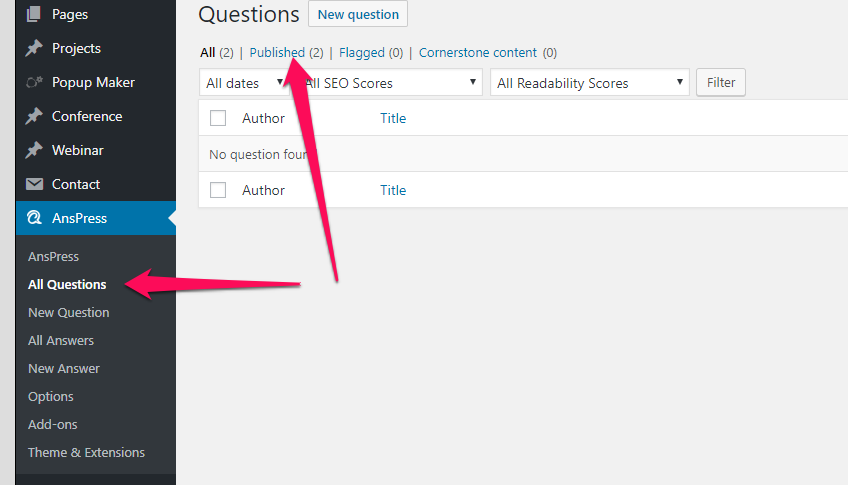Tick the select-all checkbox in the footer row

[218, 190]
